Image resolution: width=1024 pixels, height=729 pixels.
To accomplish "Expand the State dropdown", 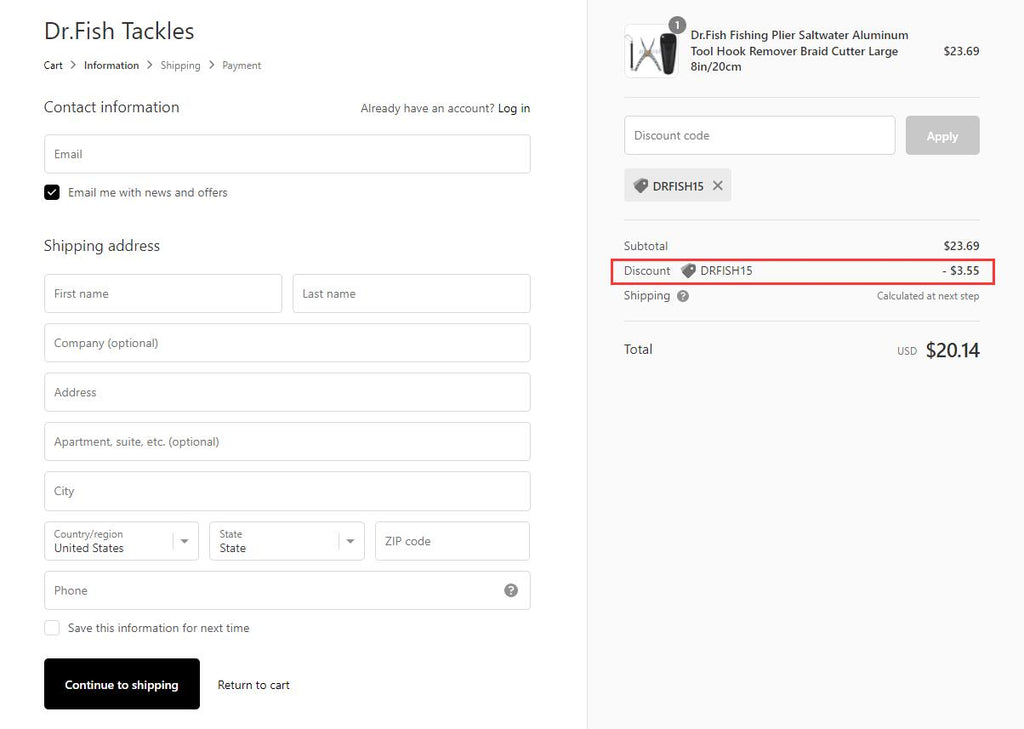I will point(286,541).
